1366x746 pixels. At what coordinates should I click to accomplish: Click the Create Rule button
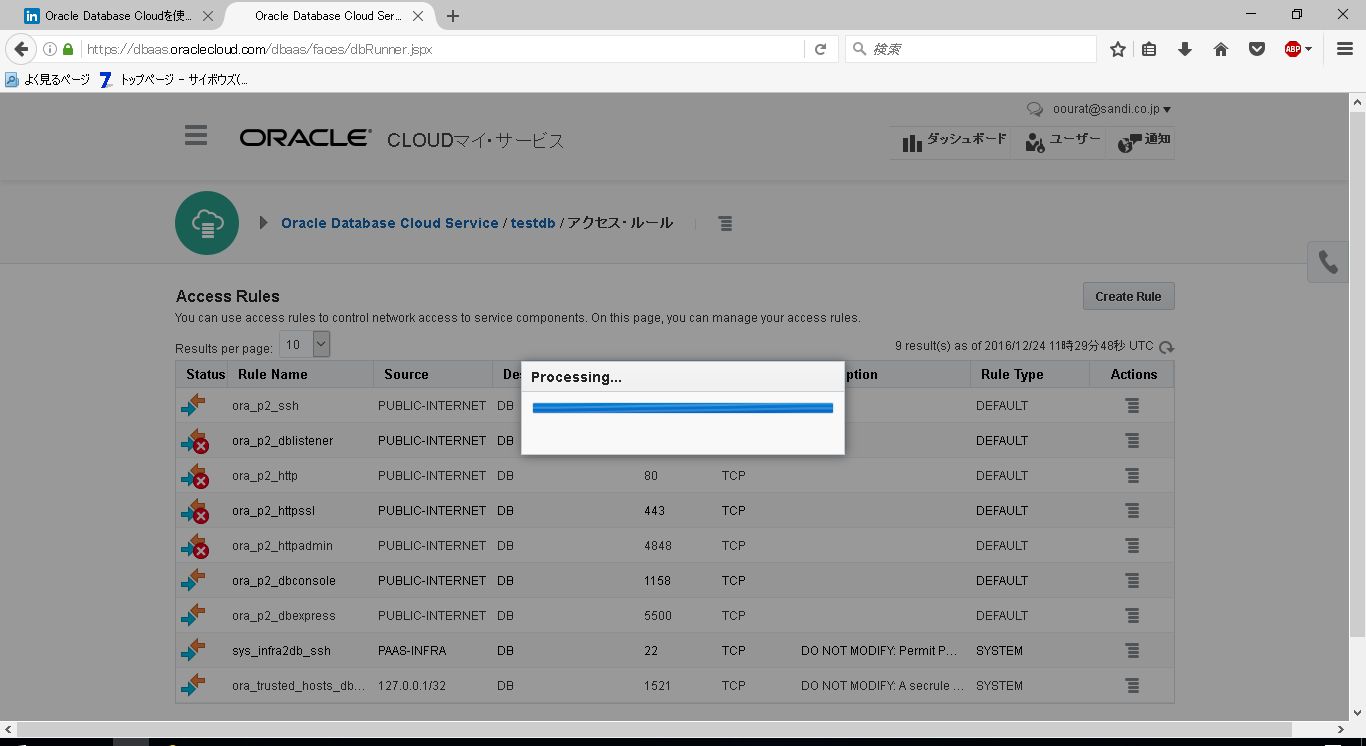pyautogui.click(x=1128, y=296)
